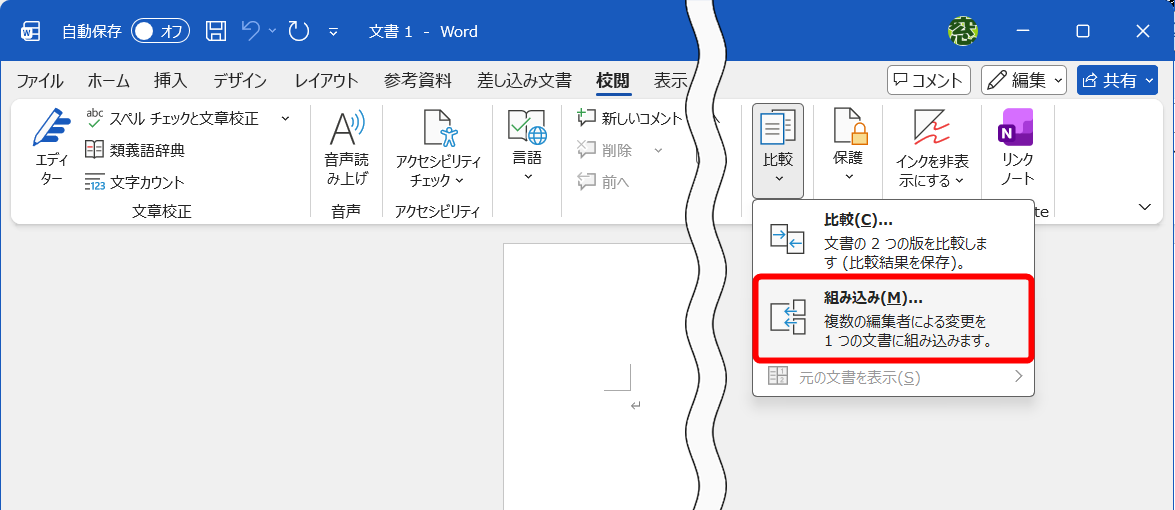Click スペル チェックと文章校正
The width and height of the screenshot is (1175, 510).
pyautogui.click(x=174, y=118)
